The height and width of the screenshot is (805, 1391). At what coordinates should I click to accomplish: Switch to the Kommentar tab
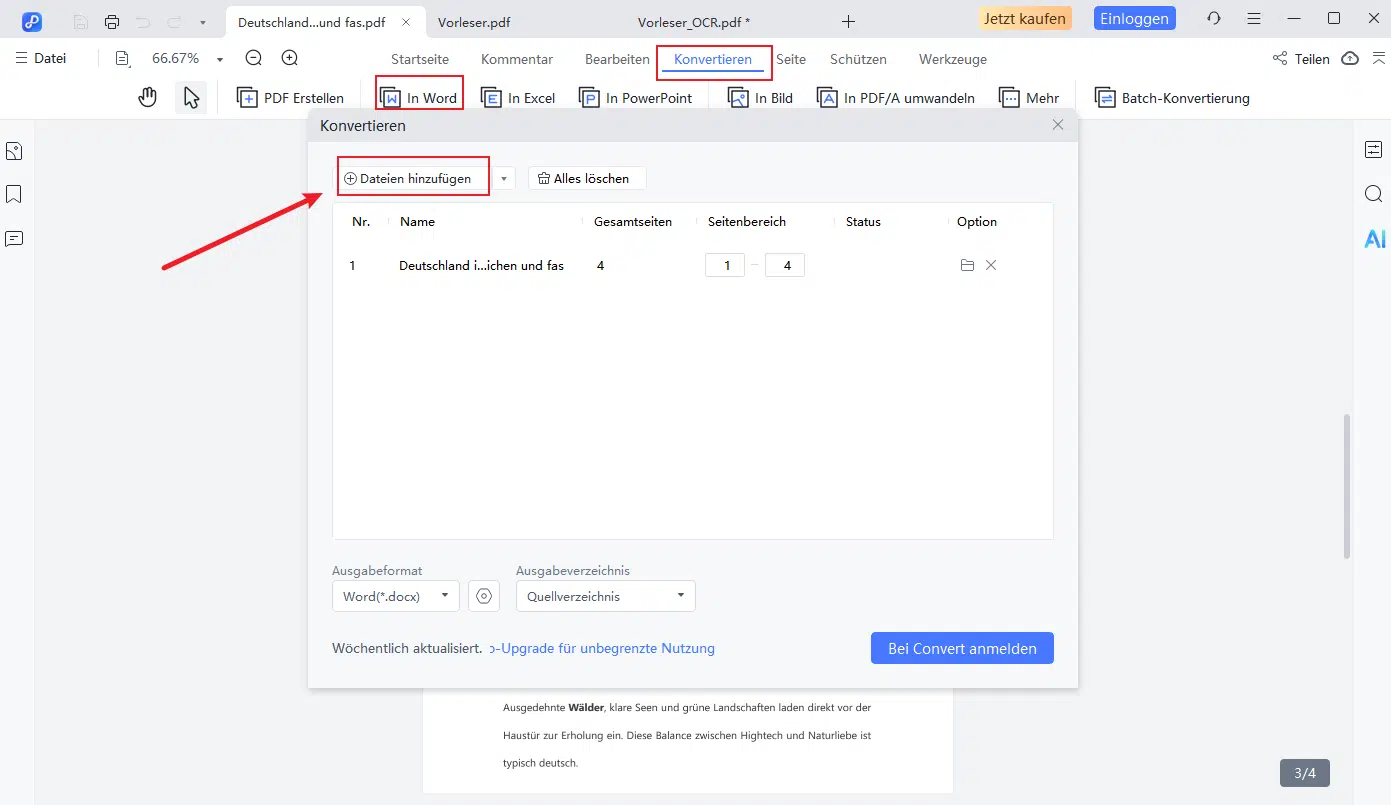point(517,59)
